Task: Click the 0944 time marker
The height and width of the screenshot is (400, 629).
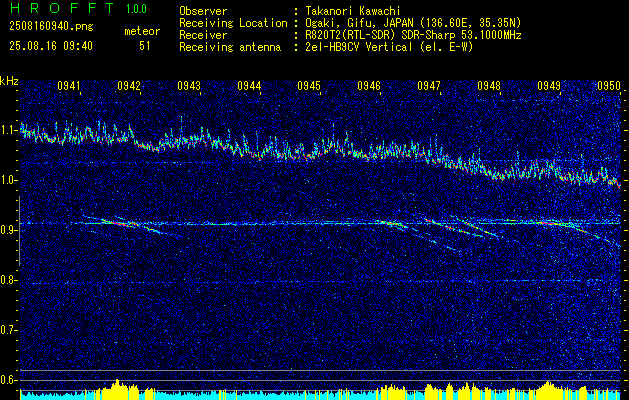Action: point(249,85)
